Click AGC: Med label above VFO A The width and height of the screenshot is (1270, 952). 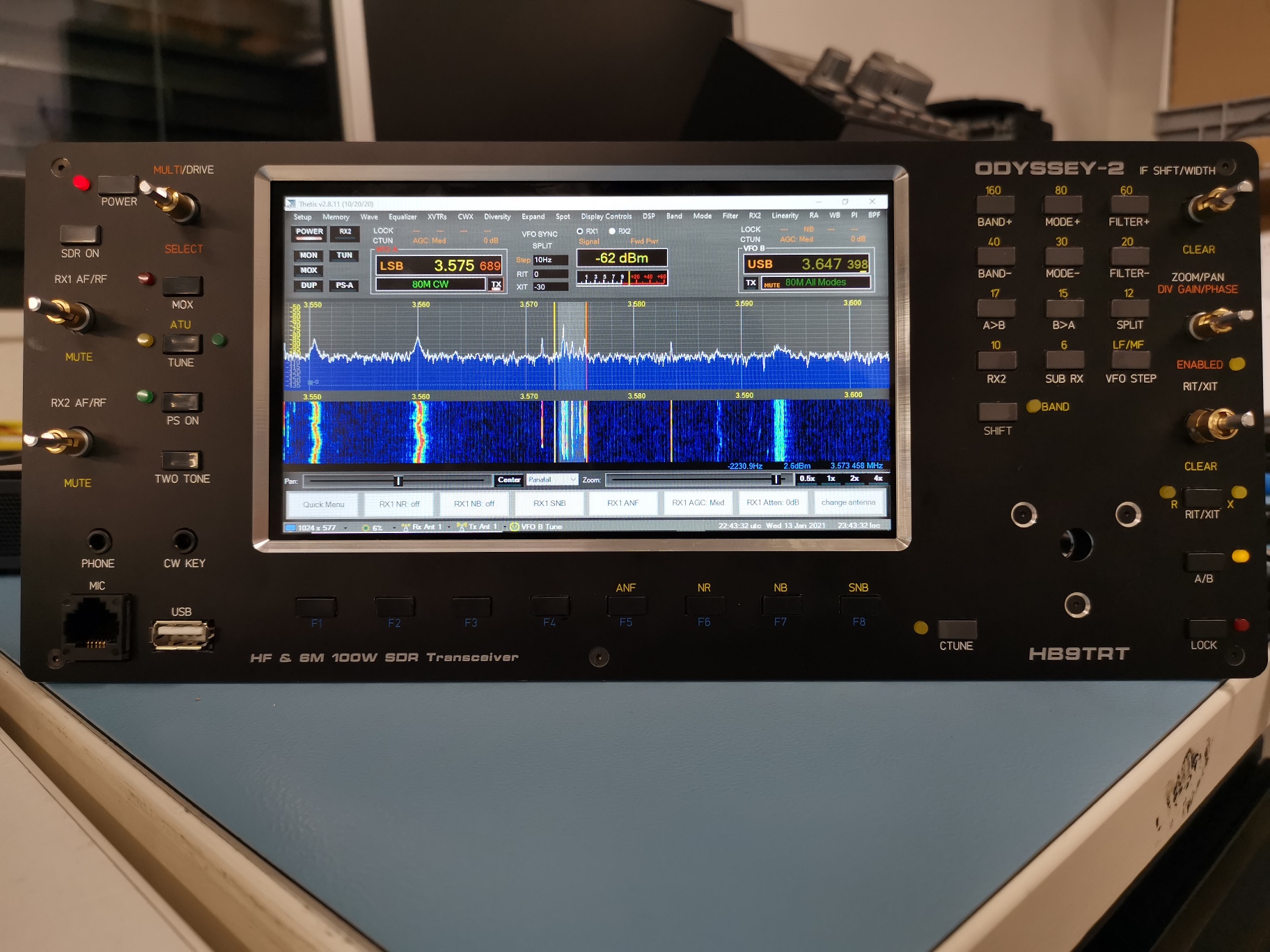point(429,241)
